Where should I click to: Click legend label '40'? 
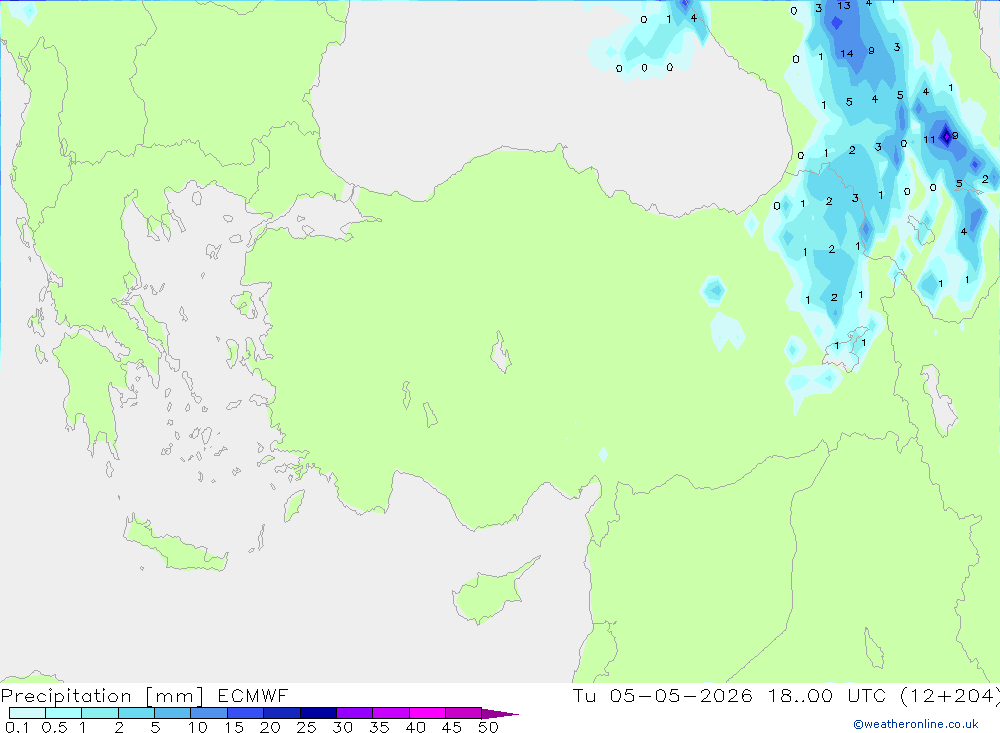[x=416, y=727]
